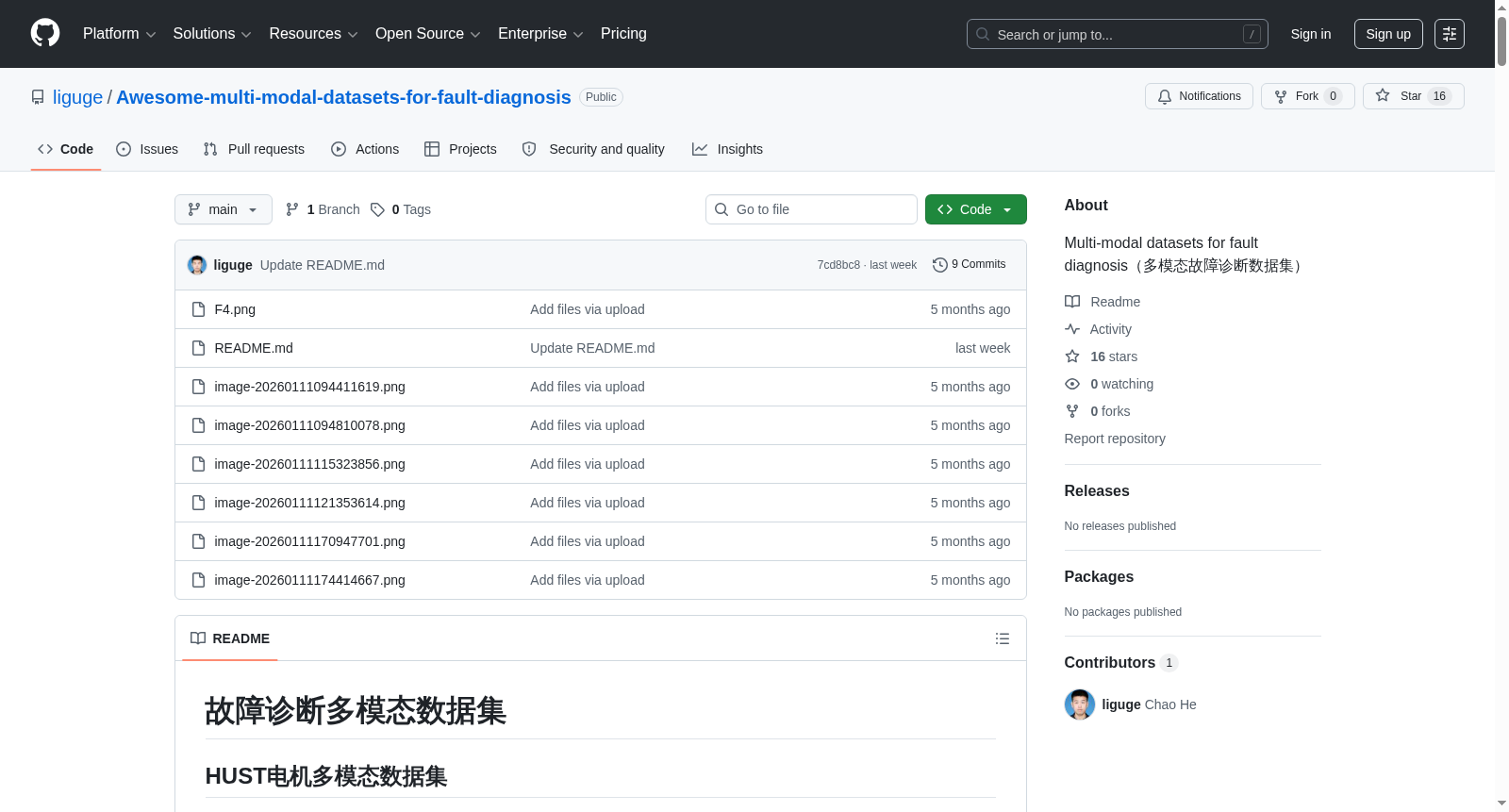Click the F4.png file icon

[x=198, y=309]
